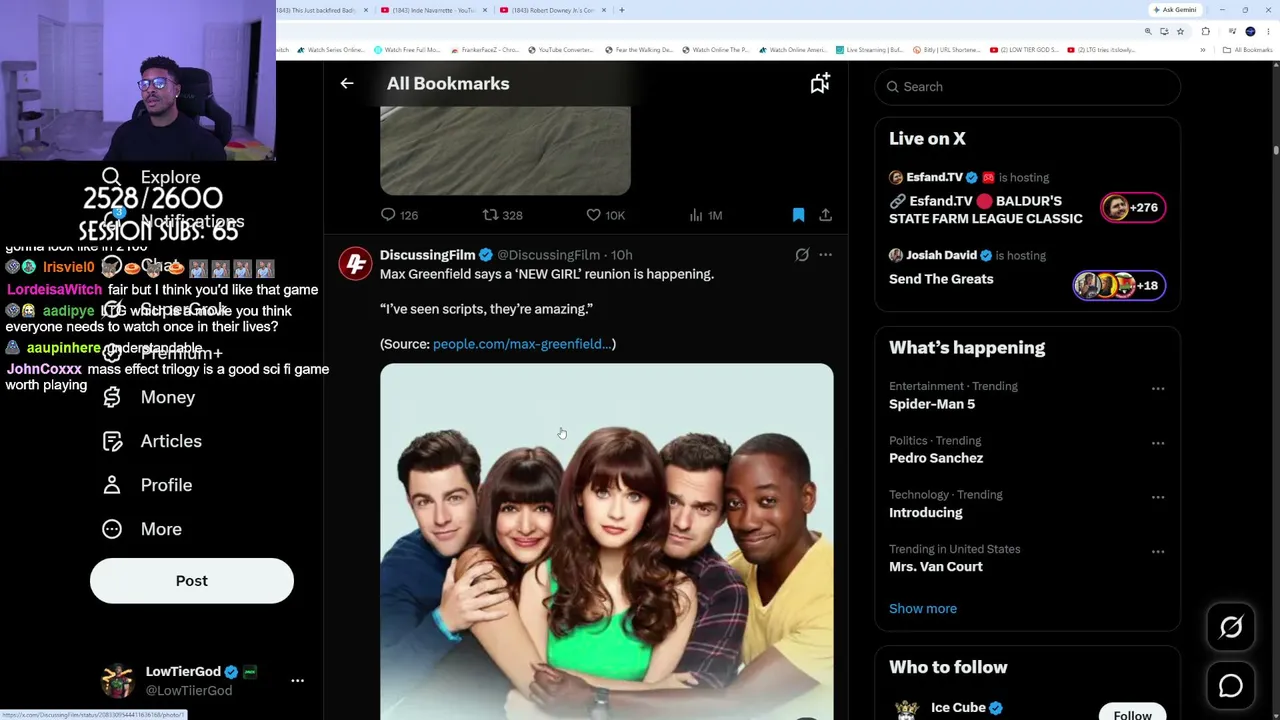This screenshot has width=1280, height=720.
Task: Repost the post with 328 reposts
Action: pos(502,215)
